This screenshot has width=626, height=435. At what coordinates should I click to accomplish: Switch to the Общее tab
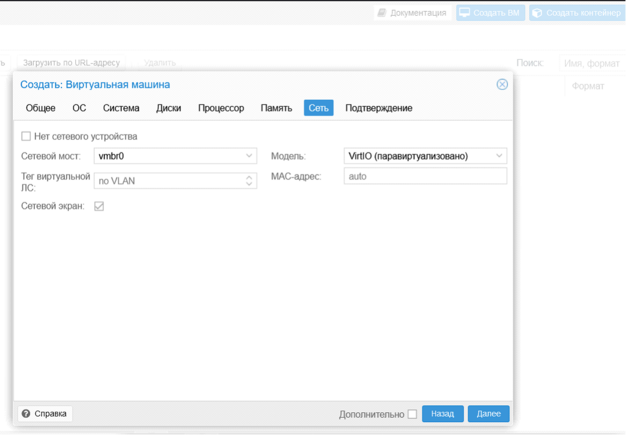tap(40, 108)
